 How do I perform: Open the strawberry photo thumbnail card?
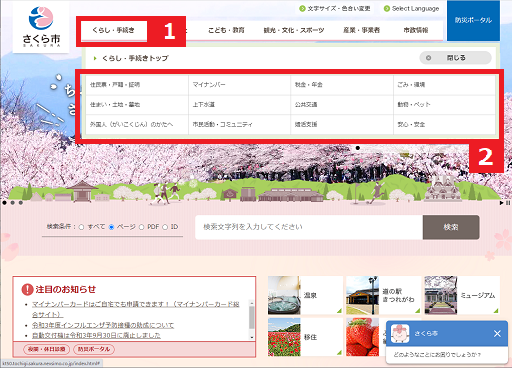pos(366,337)
